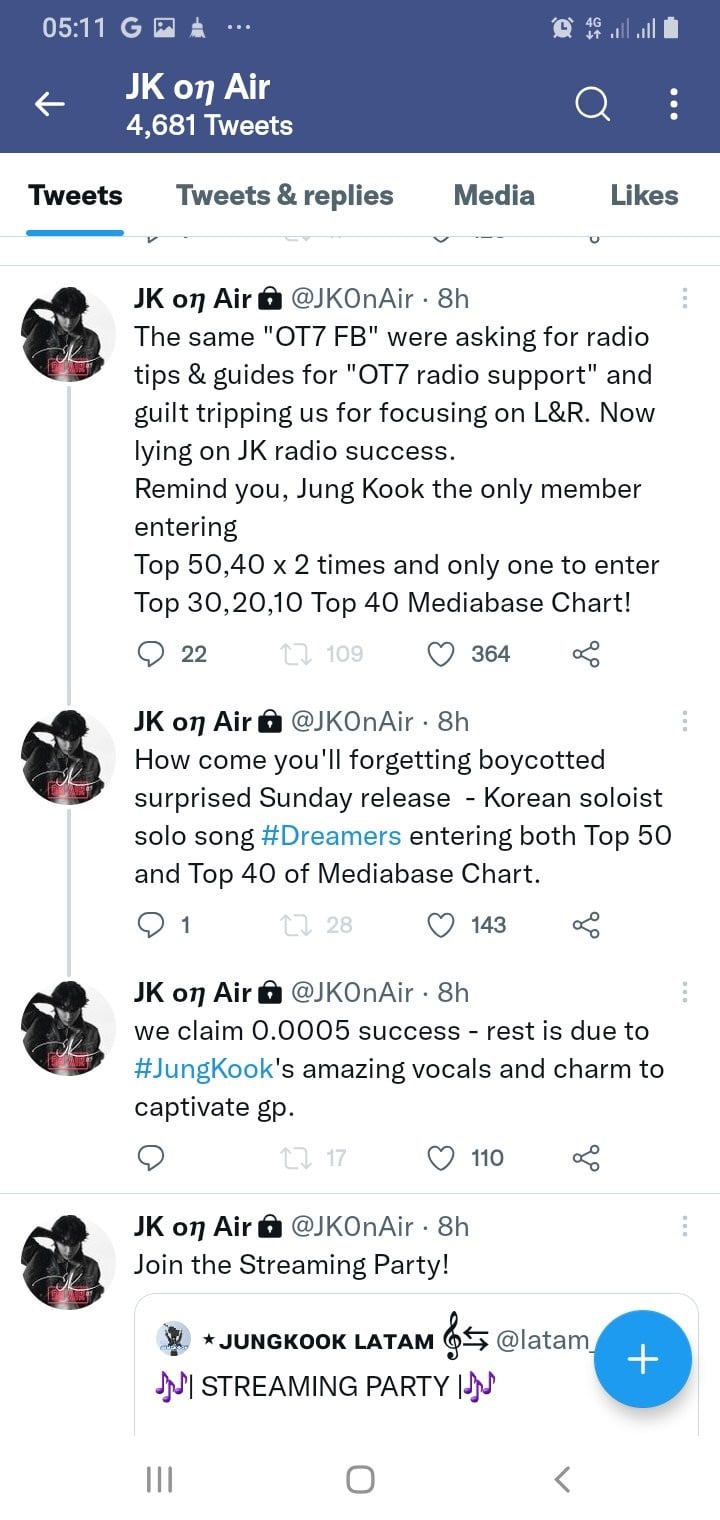Retweet the Dreamers tweet with 28 retweets
The width and height of the screenshot is (720, 1520).
pyautogui.click(x=296, y=925)
